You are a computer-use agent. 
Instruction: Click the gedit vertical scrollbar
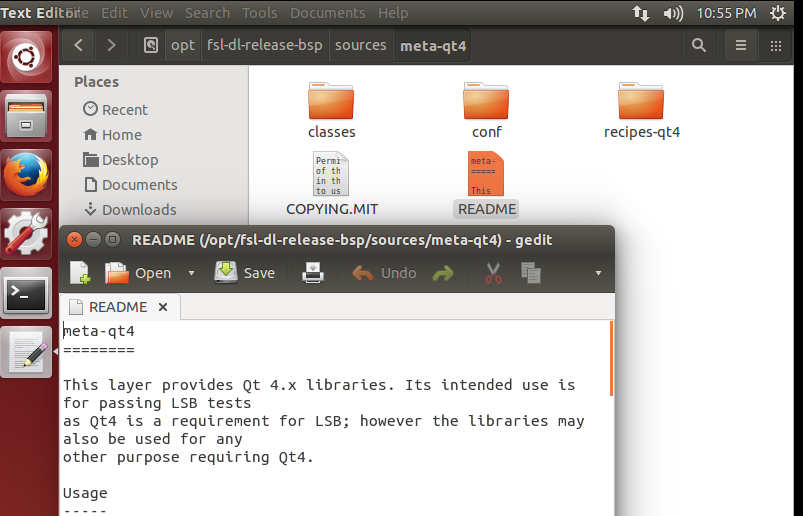pos(611,359)
